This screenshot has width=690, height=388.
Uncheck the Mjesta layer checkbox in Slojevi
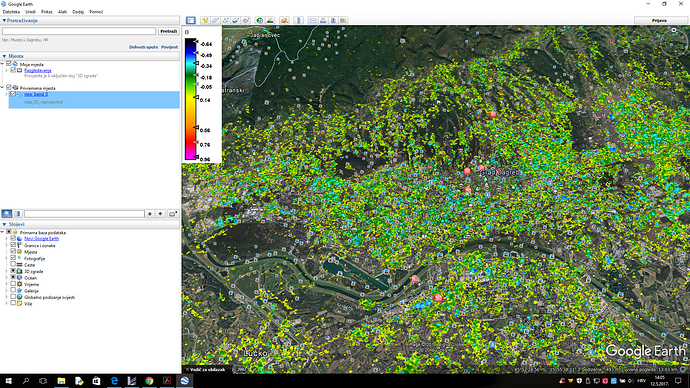[13, 252]
